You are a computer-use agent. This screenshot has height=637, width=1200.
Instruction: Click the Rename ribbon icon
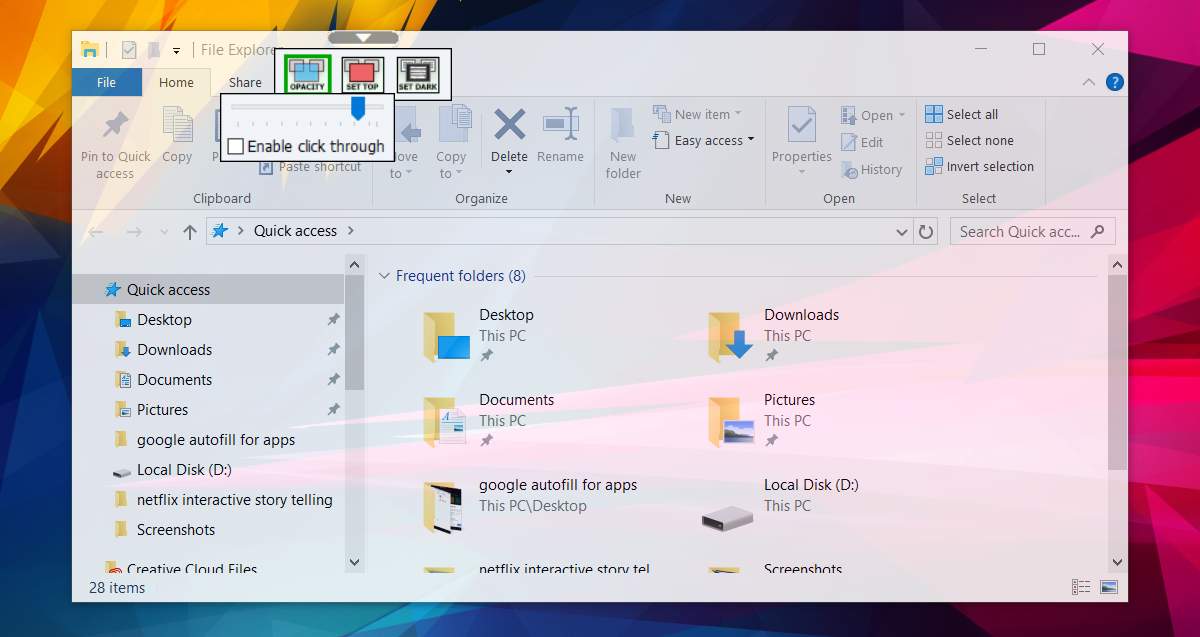pyautogui.click(x=560, y=126)
